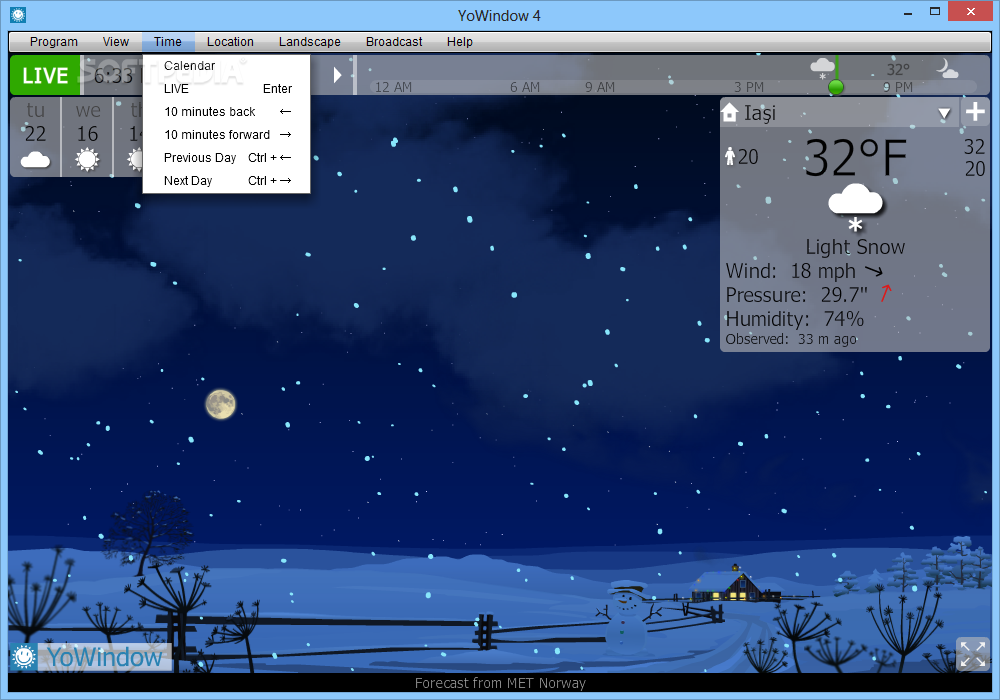Viewport: 1000px width, 700px height.
Task: Click the sun icon under Wednesday 16
Action: (87, 159)
